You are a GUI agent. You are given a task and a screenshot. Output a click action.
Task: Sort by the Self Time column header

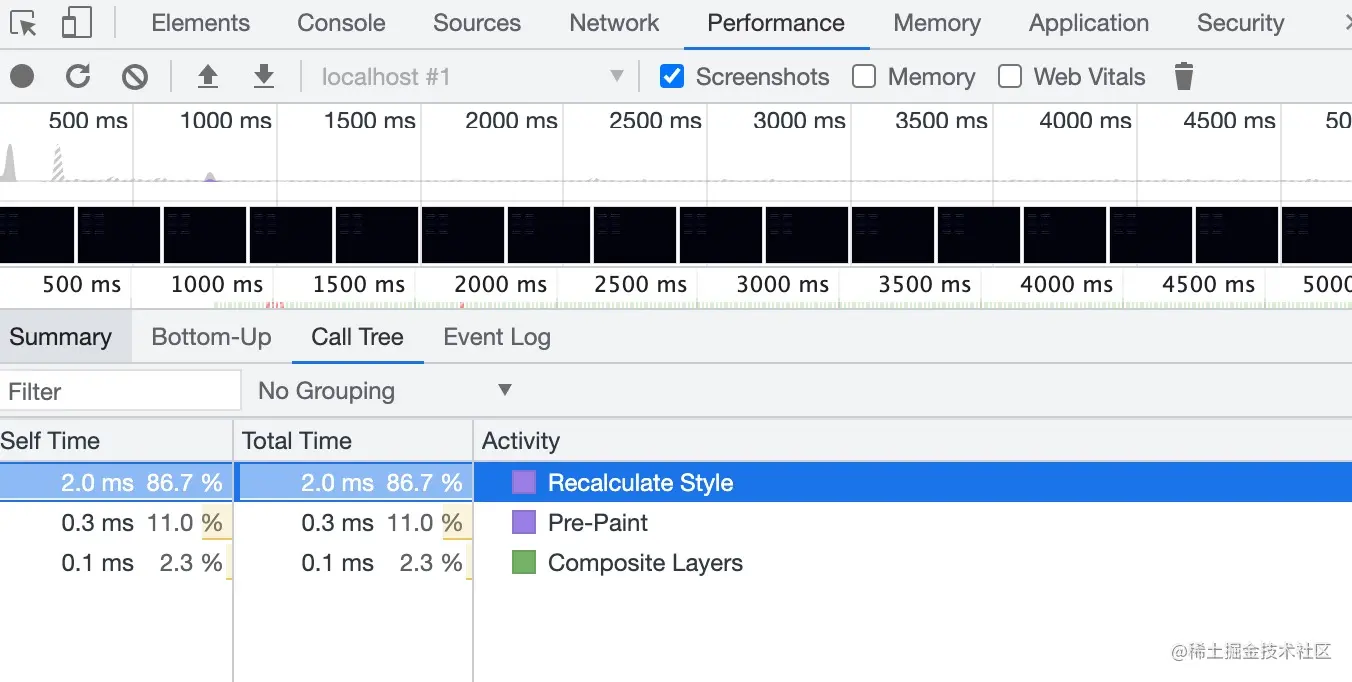click(x=50, y=441)
